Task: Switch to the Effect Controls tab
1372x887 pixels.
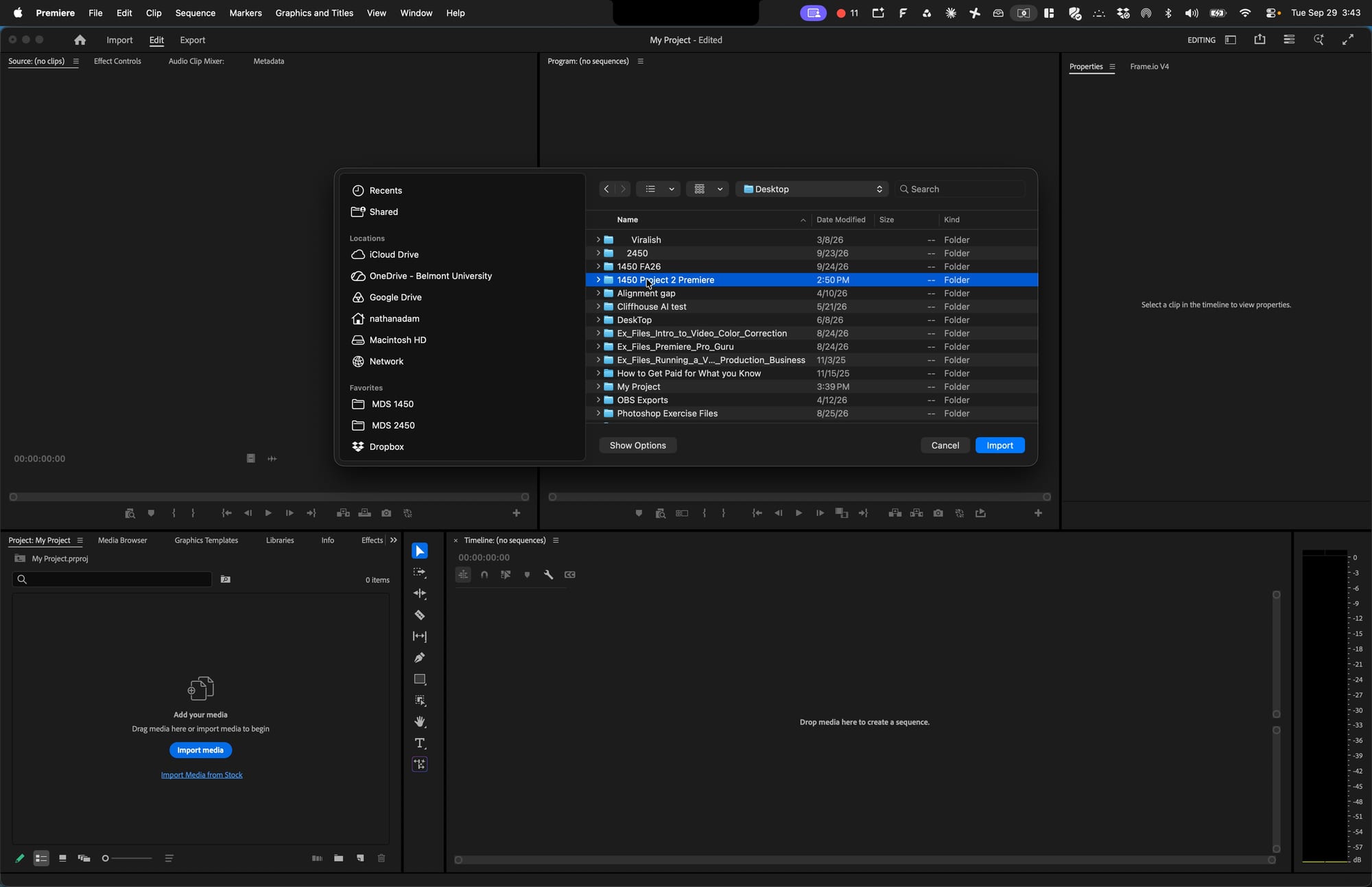Action: point(117,61)
